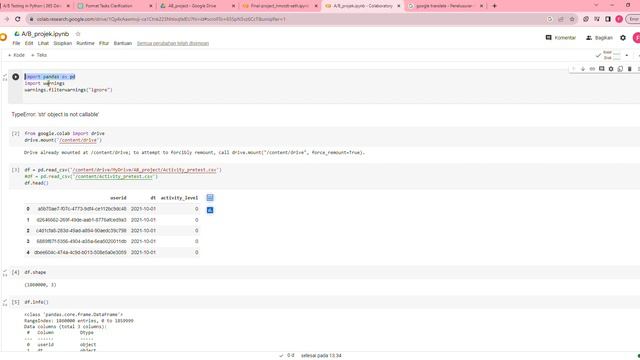
Task: Open the Runtime menu
Action: pyautogui.click(x=85, y=43)
